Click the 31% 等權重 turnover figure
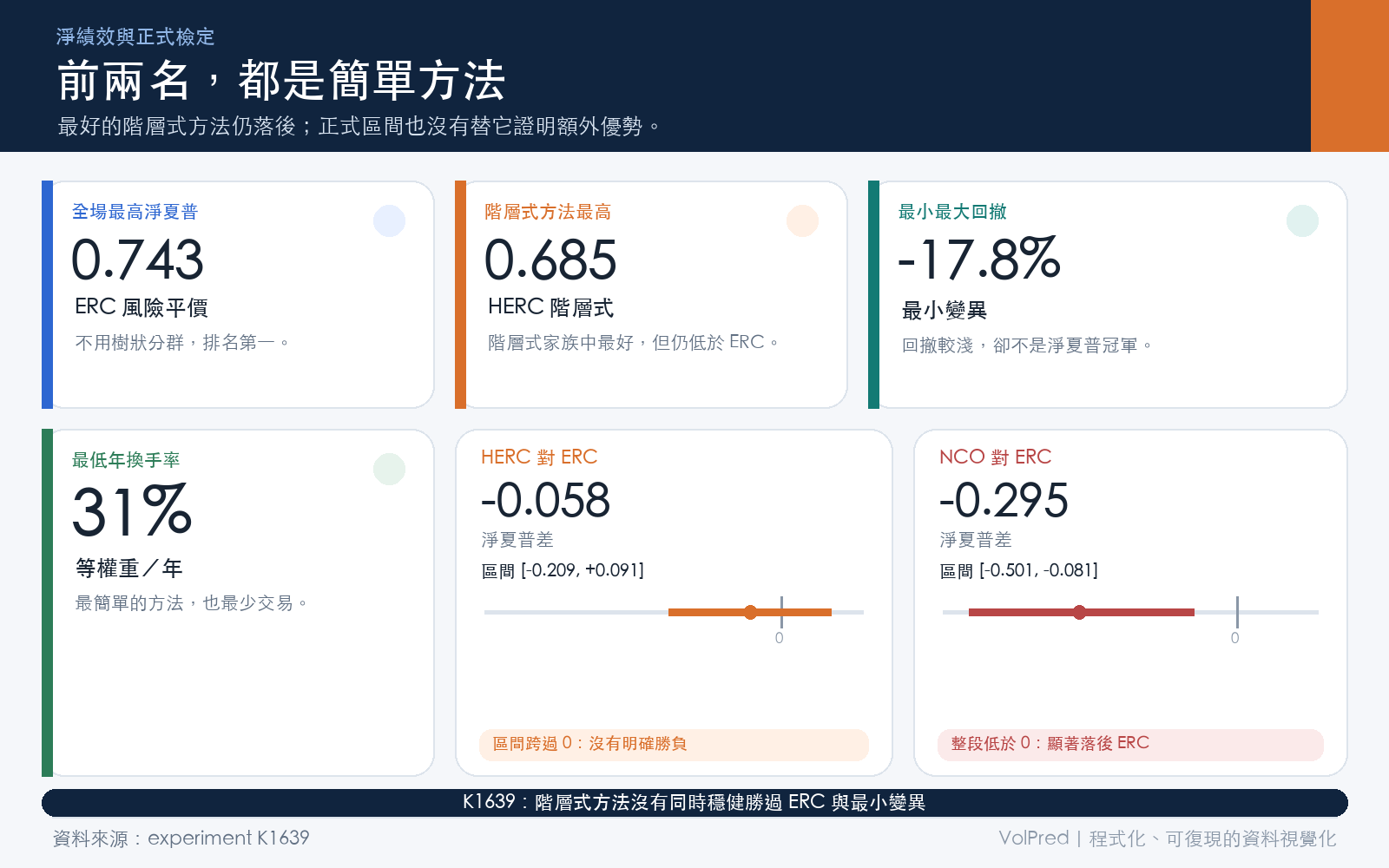 [x=132, y=510]
